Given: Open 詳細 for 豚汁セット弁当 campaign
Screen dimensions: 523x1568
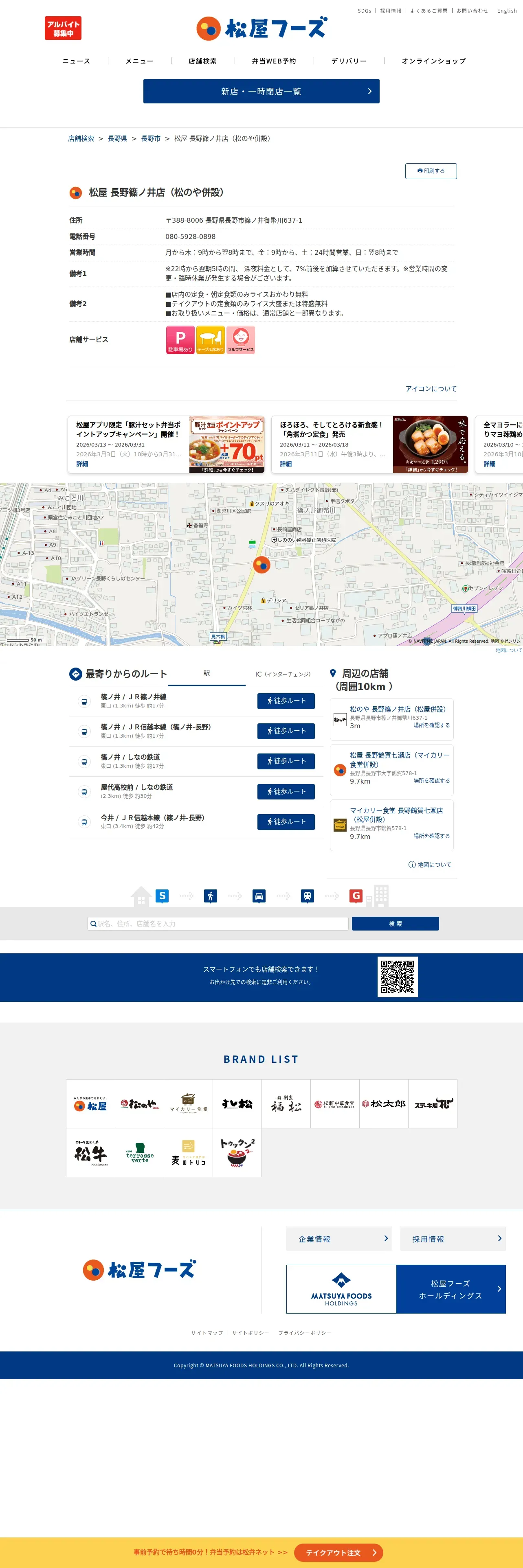Looking at the screenshot, I should (x=82, y=464).
